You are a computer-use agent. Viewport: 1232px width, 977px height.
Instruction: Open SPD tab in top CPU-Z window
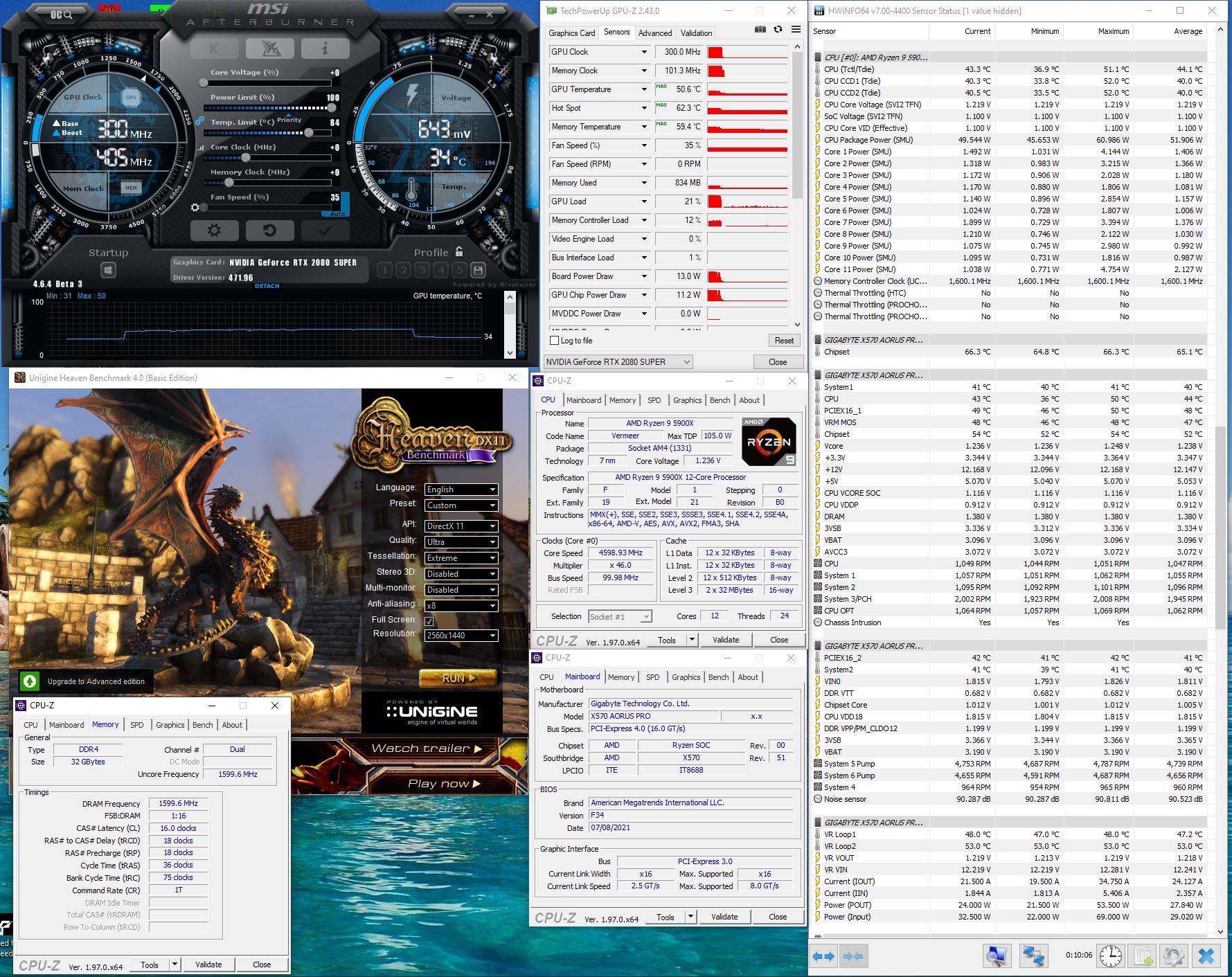click(654, 400)
